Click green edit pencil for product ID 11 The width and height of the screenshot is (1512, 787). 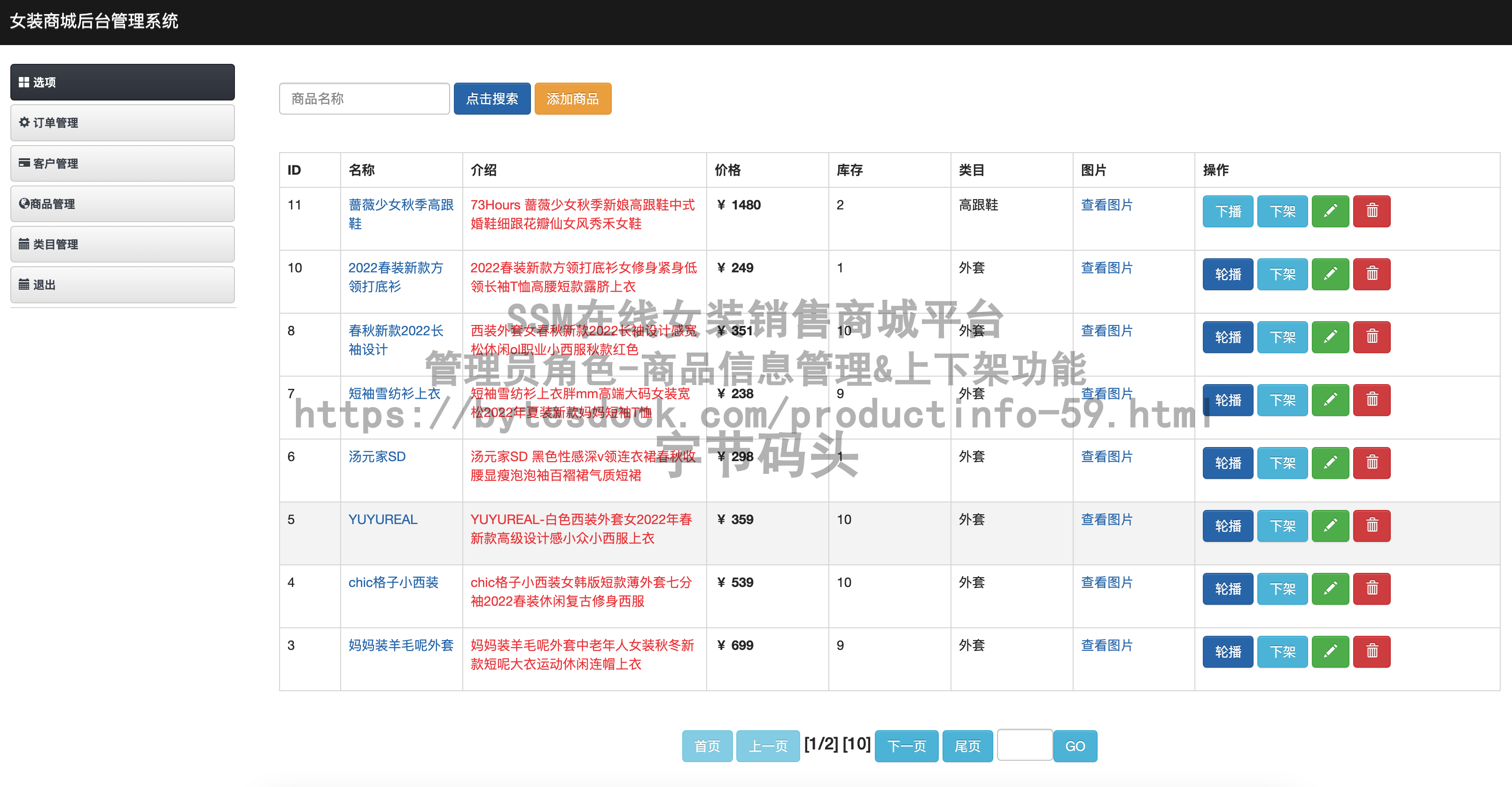pos(1329,211)
